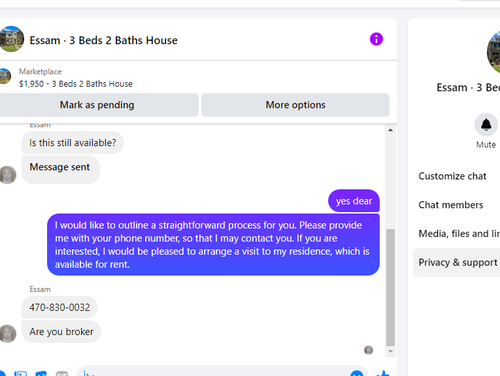Click Essam's avatar beside Message sent
Screen dimensions: 500x376
pyautogui.click(x=7, y=175)
